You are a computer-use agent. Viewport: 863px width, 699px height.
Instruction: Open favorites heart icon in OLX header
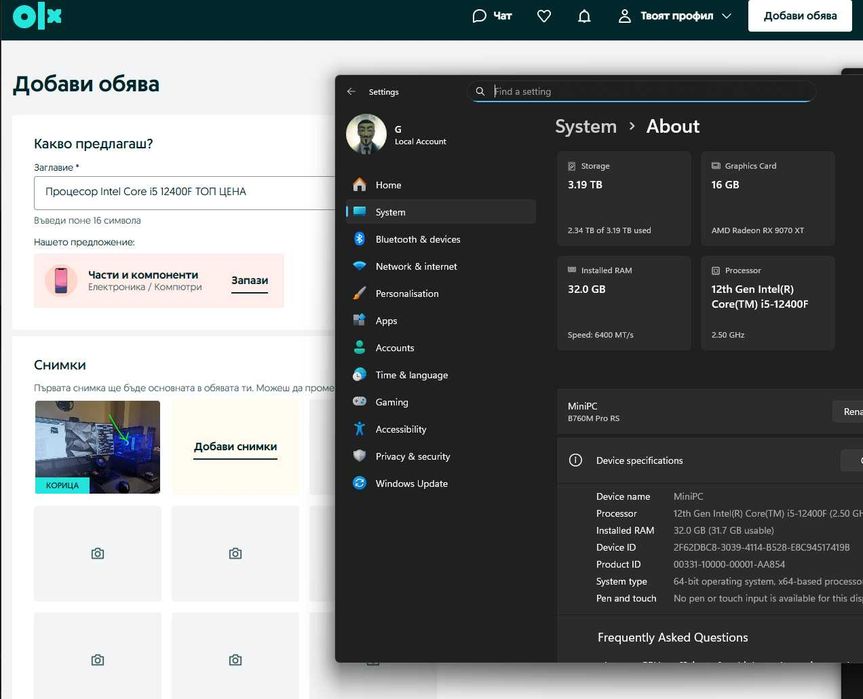coord(544,17)
